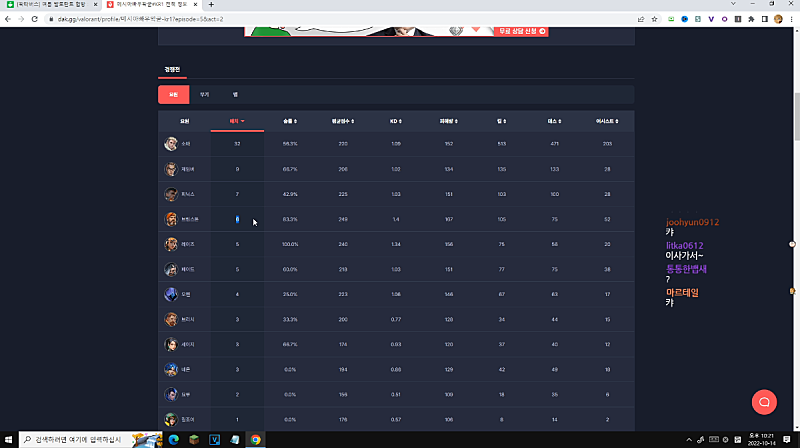Click the Brimstone agent avatar with 83.3% win rate
The image size is (800, 448).
(171, 219)
